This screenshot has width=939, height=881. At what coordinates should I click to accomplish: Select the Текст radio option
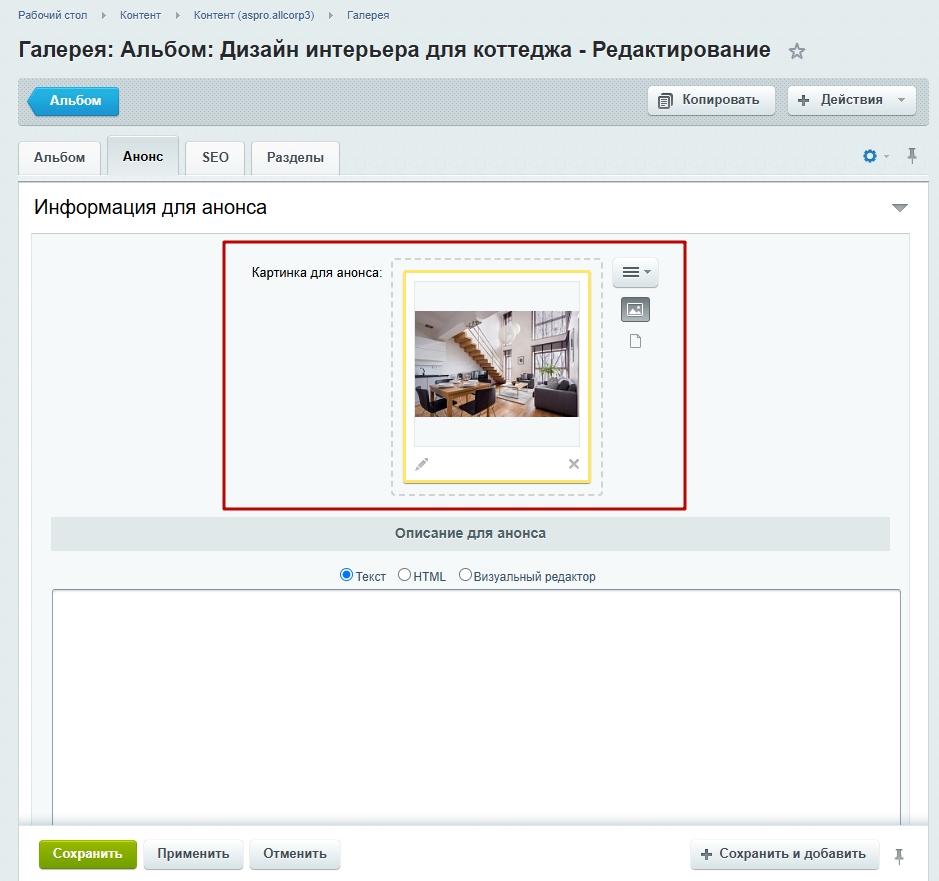[346, 575]
